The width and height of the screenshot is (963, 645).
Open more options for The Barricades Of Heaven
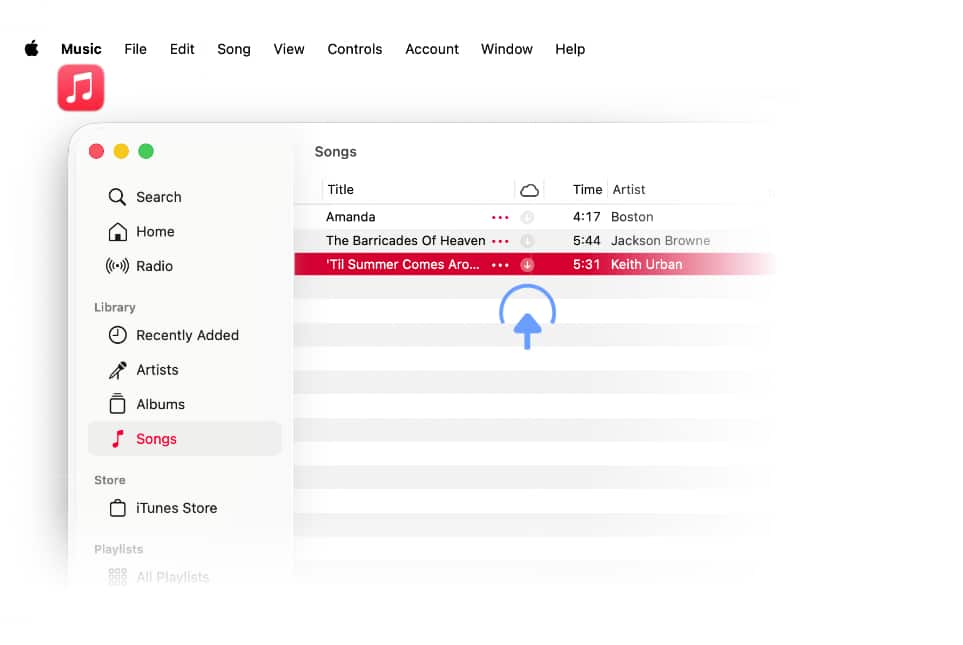coord(500,241)
